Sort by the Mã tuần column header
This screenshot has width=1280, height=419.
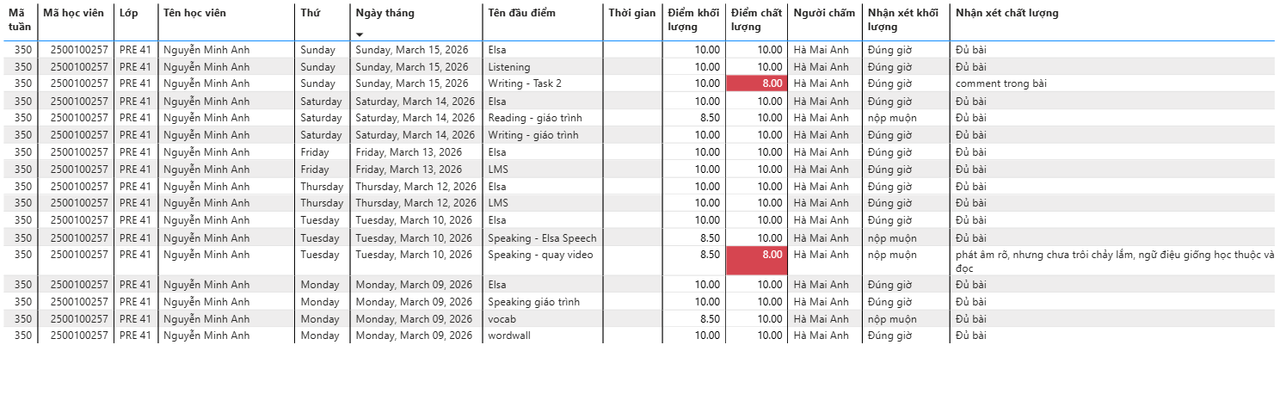20,20
